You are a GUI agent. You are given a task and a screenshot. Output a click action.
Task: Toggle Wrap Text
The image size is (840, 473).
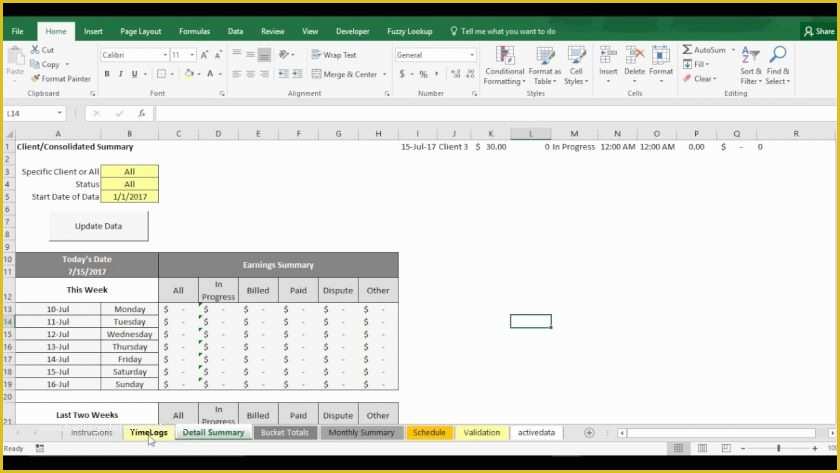pos(334,55)
